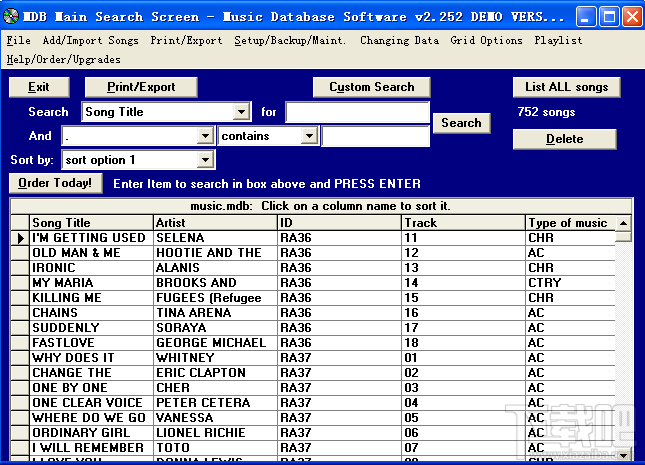Select song cell WHY DOES IT
Image resolution: width=645 pixels, height=465 pixels.
[x=91, y=358]
